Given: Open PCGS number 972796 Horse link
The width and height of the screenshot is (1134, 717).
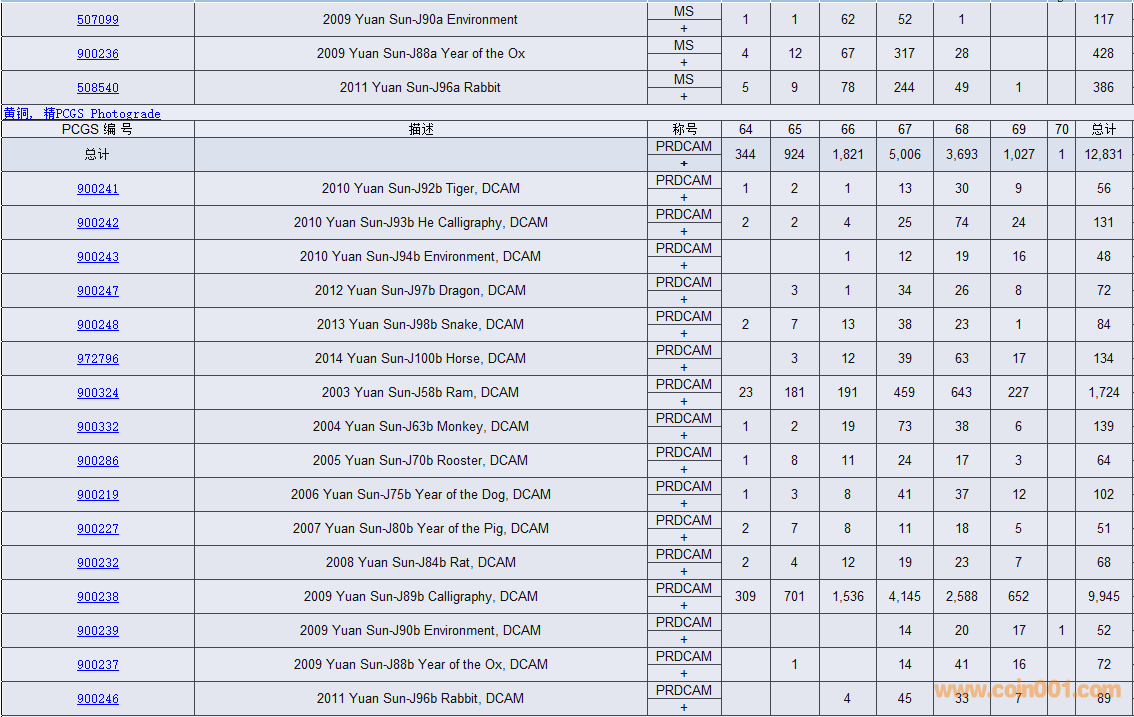Looking at the screenshot, I should click(x=98, y=359).
